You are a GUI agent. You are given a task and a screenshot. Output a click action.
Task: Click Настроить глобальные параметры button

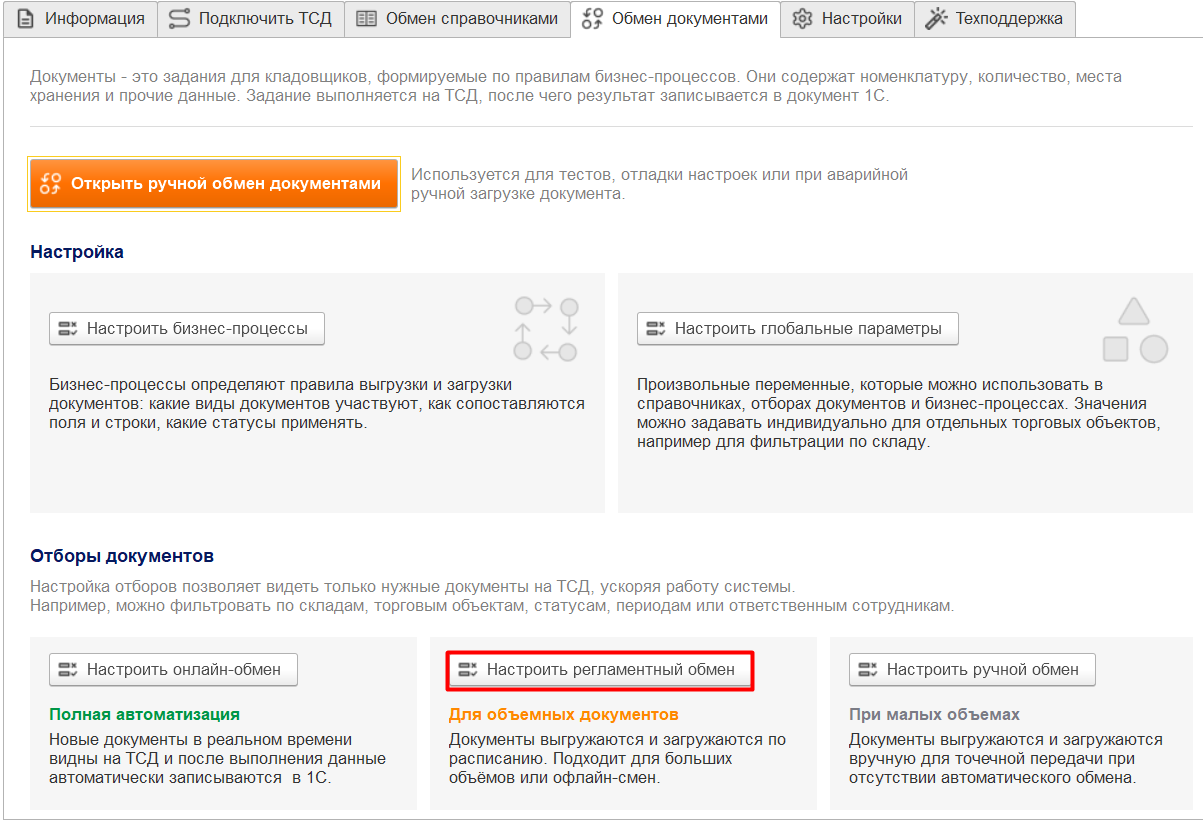797,328
